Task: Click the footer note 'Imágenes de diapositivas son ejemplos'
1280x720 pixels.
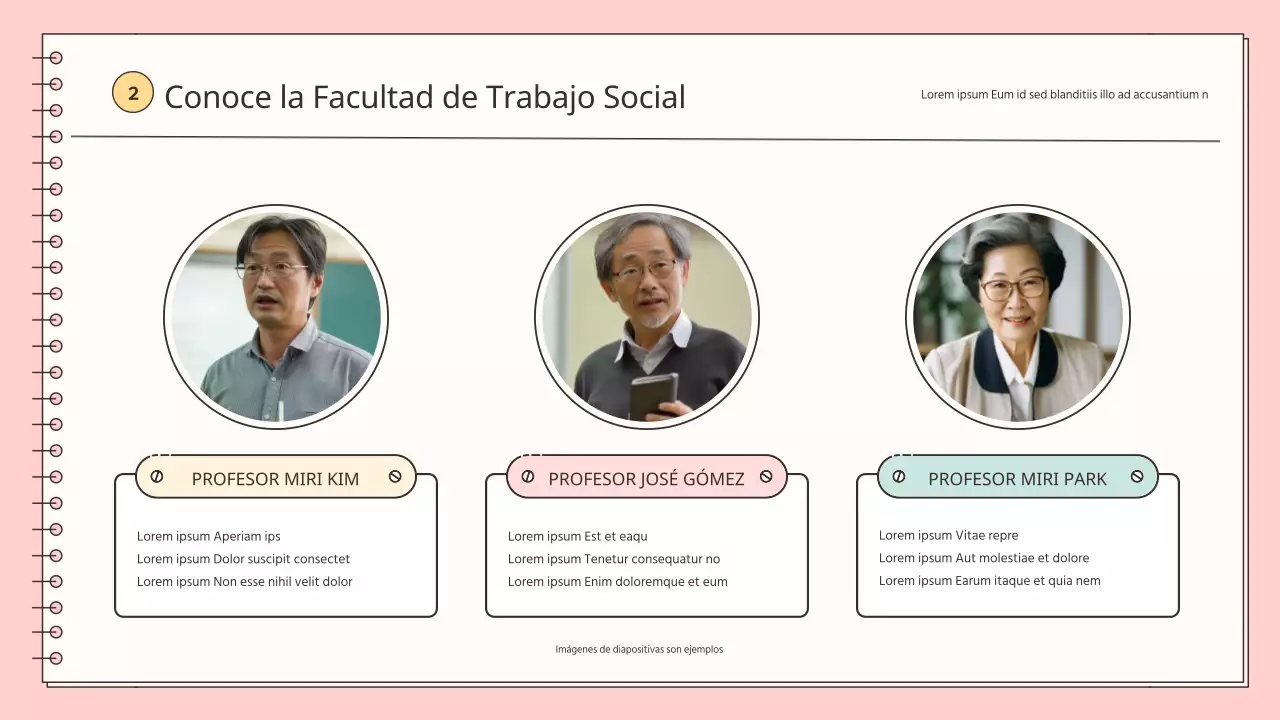Action: pos(639,650)
